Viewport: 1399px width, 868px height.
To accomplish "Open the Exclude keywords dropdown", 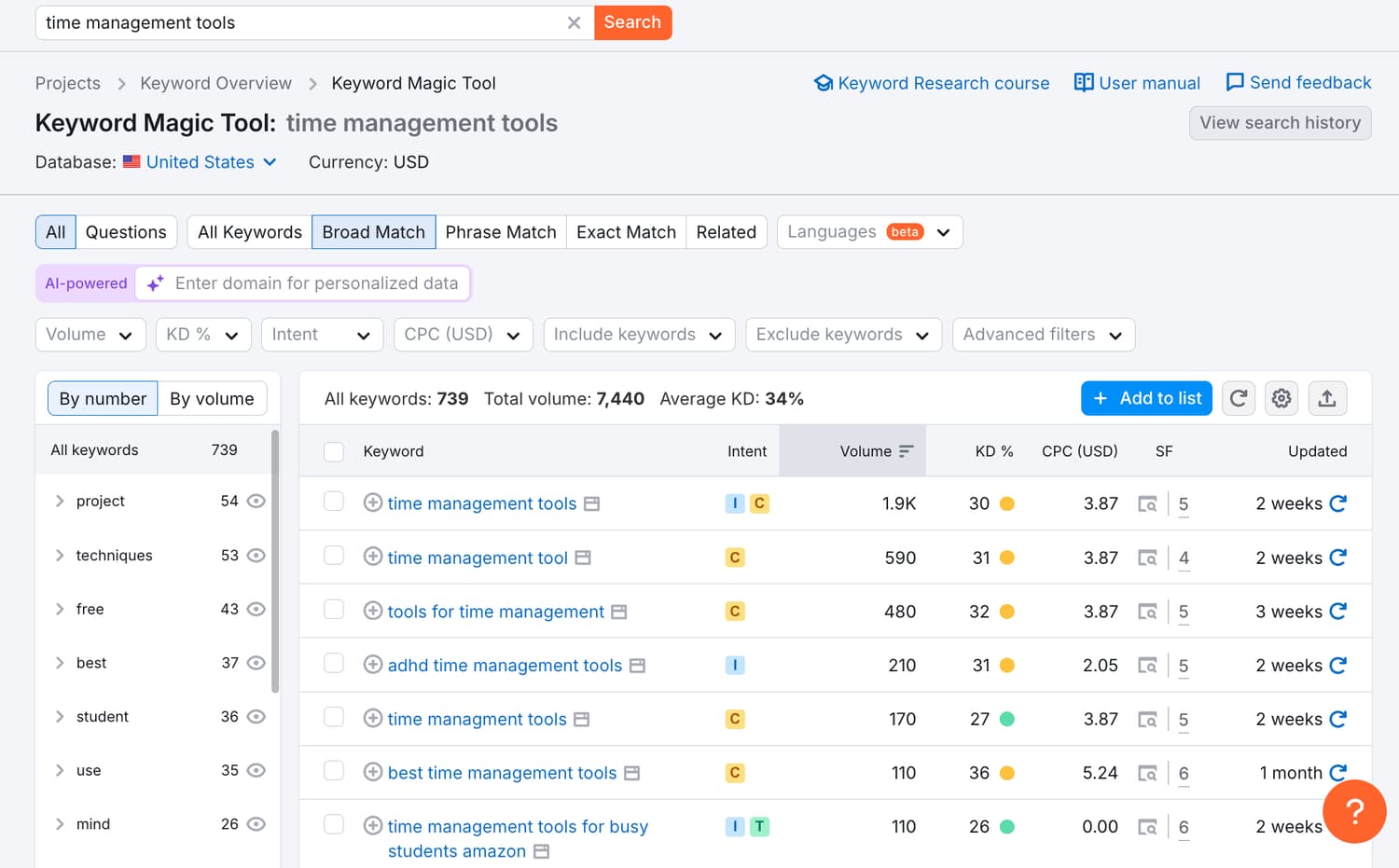I will (843, 335).
